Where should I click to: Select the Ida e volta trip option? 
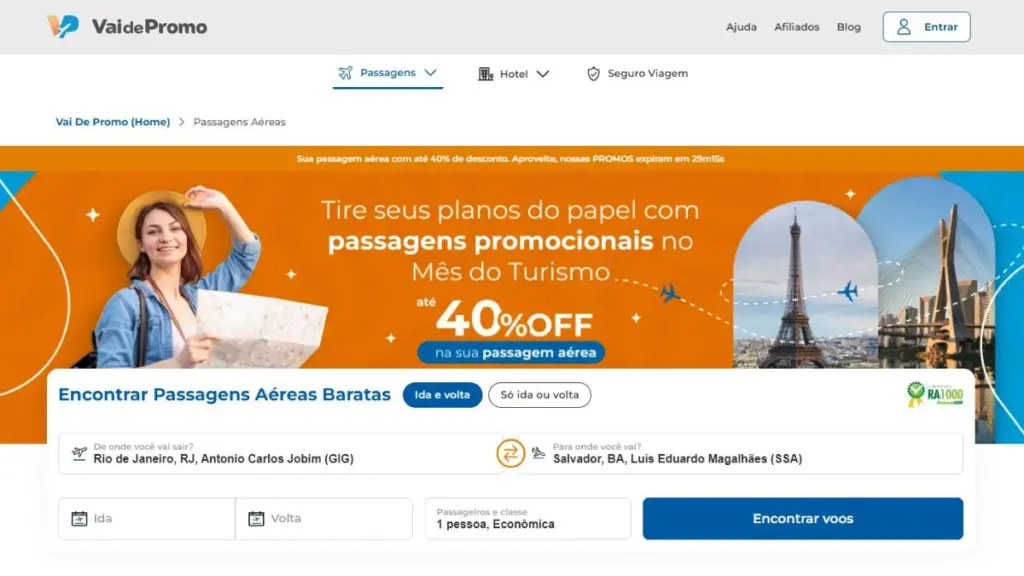coord(442,395)
